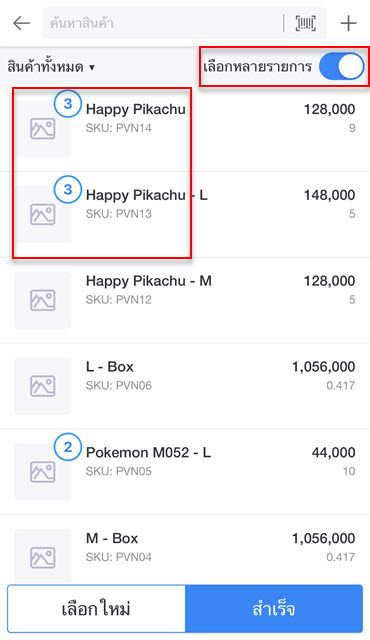
Task: Click the M - Box image placeholder
Action: (43, 556)
